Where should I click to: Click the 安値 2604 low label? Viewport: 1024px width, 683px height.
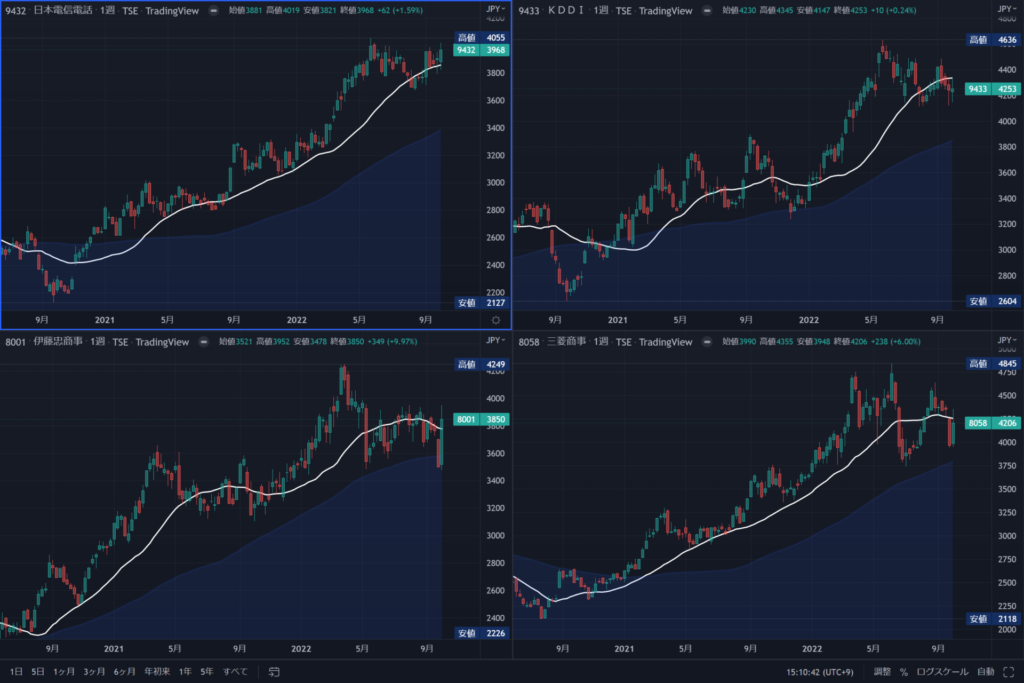click(x=993, y=301)
